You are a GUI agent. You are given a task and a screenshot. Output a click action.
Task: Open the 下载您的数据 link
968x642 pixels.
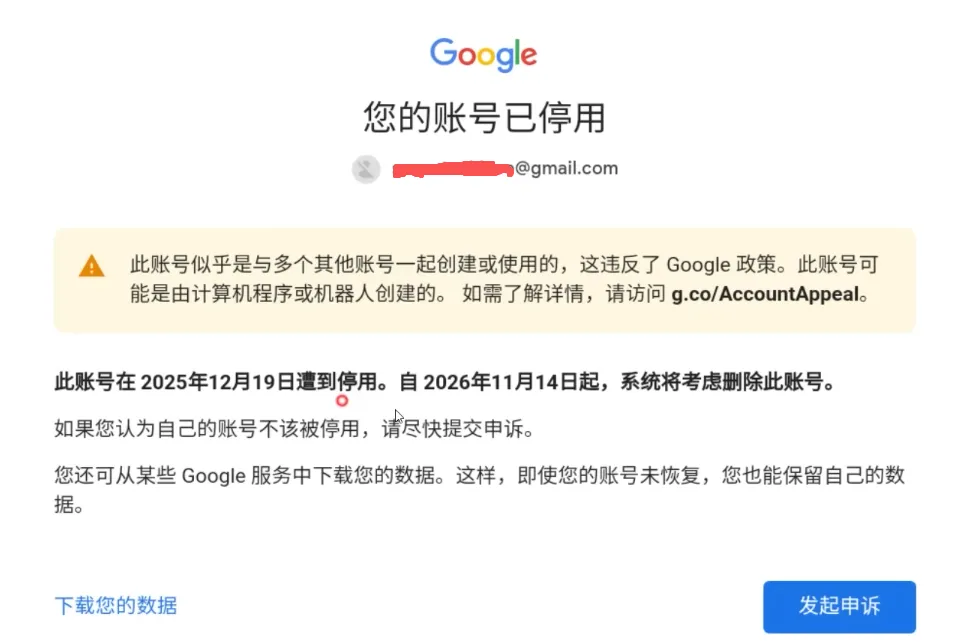[115, 606]
